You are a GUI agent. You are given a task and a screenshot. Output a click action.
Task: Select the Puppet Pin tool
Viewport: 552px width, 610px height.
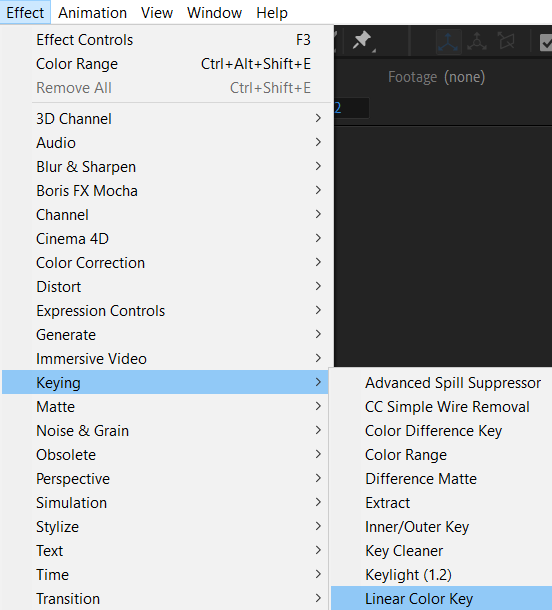[x=363, y=40]
